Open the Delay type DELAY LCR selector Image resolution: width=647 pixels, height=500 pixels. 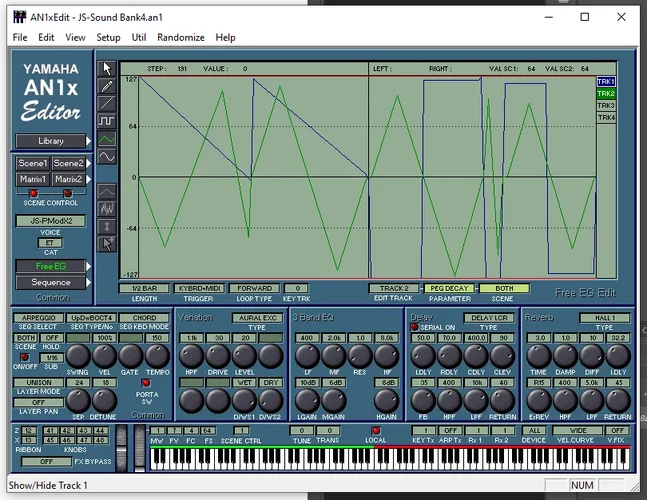click(x=490, y=317)
